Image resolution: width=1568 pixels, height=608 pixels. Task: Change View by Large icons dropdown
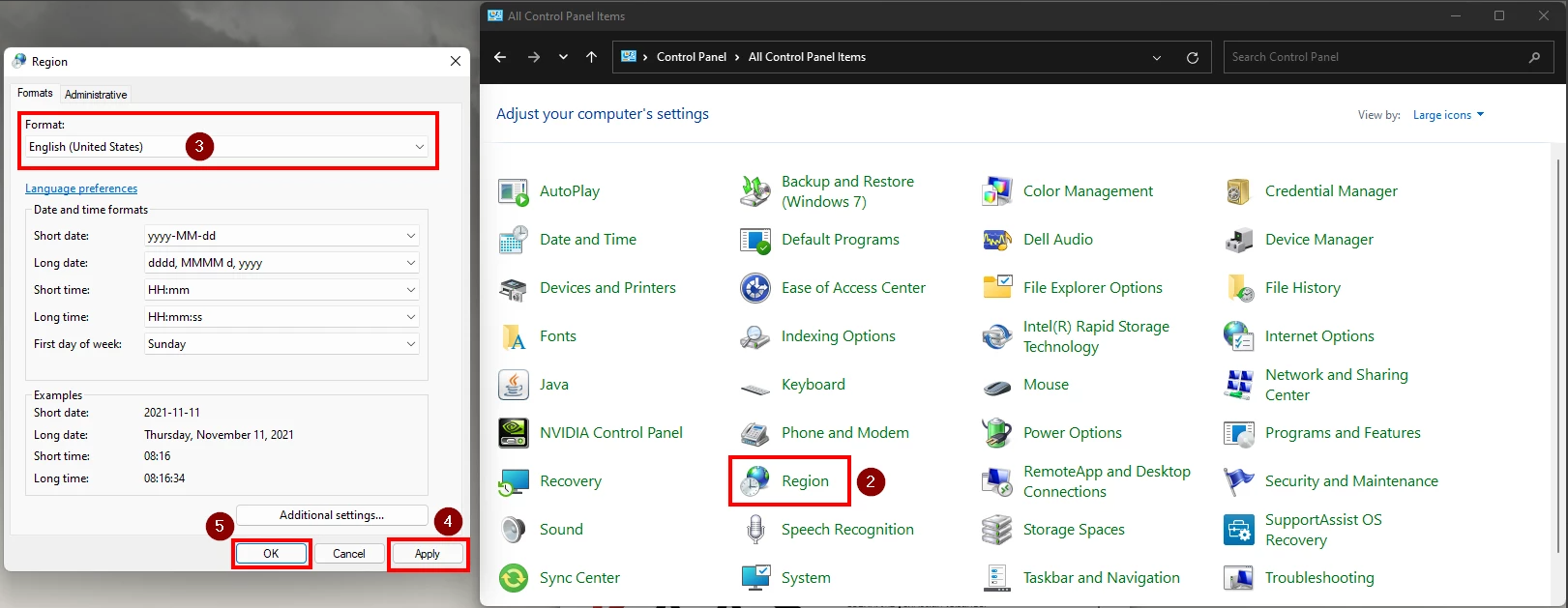1447,115
